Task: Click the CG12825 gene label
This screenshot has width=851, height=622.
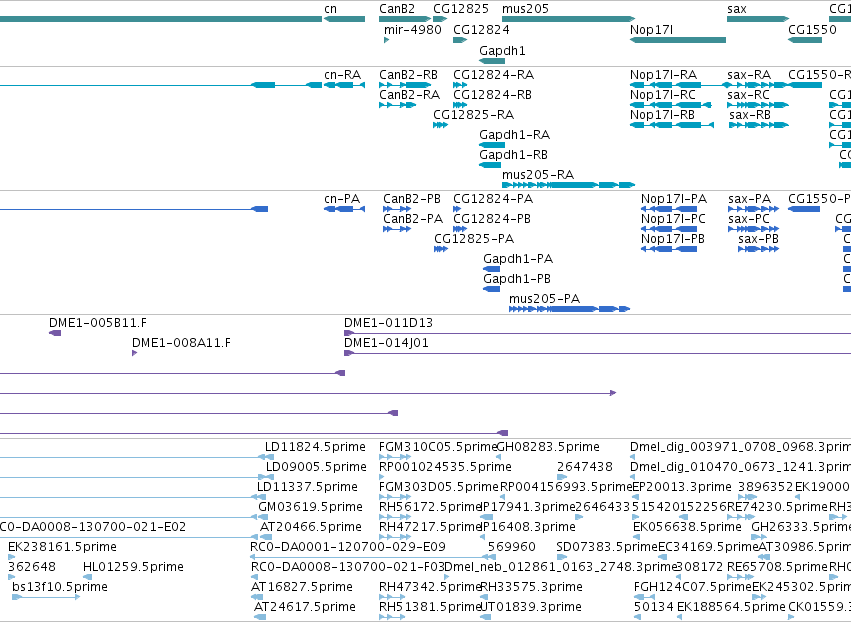Action: click(461, 9)
